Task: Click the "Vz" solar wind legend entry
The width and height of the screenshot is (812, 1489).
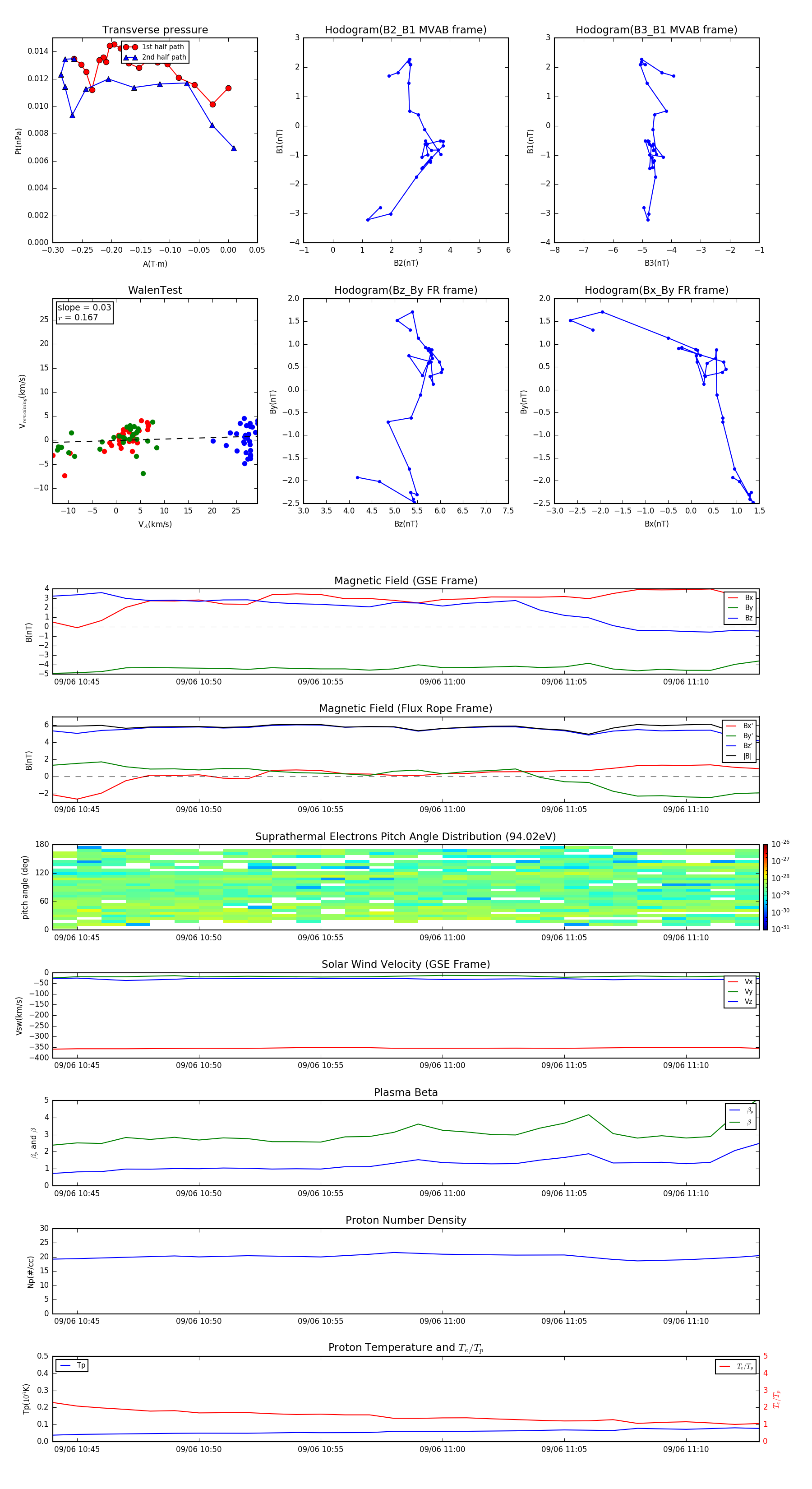Action: (x=740, y=1002)
